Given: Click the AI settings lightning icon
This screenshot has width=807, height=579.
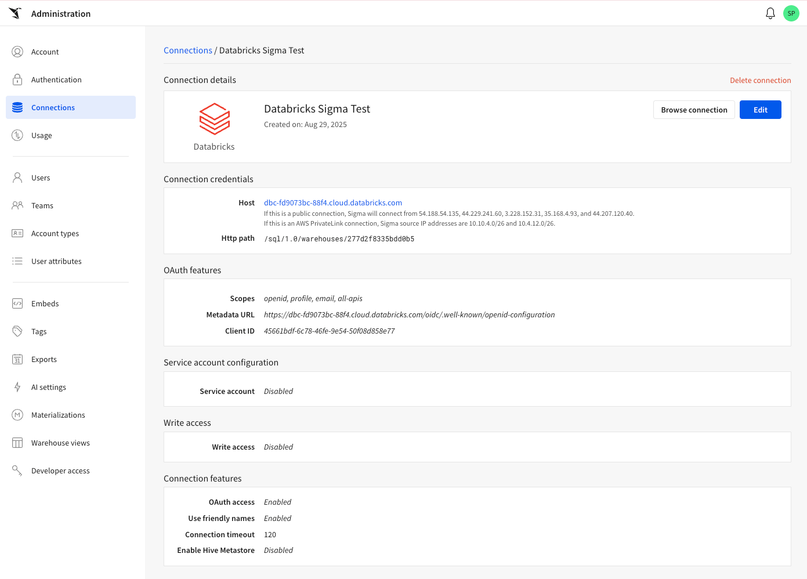Looking at the screenshot, I should (17, 387).
